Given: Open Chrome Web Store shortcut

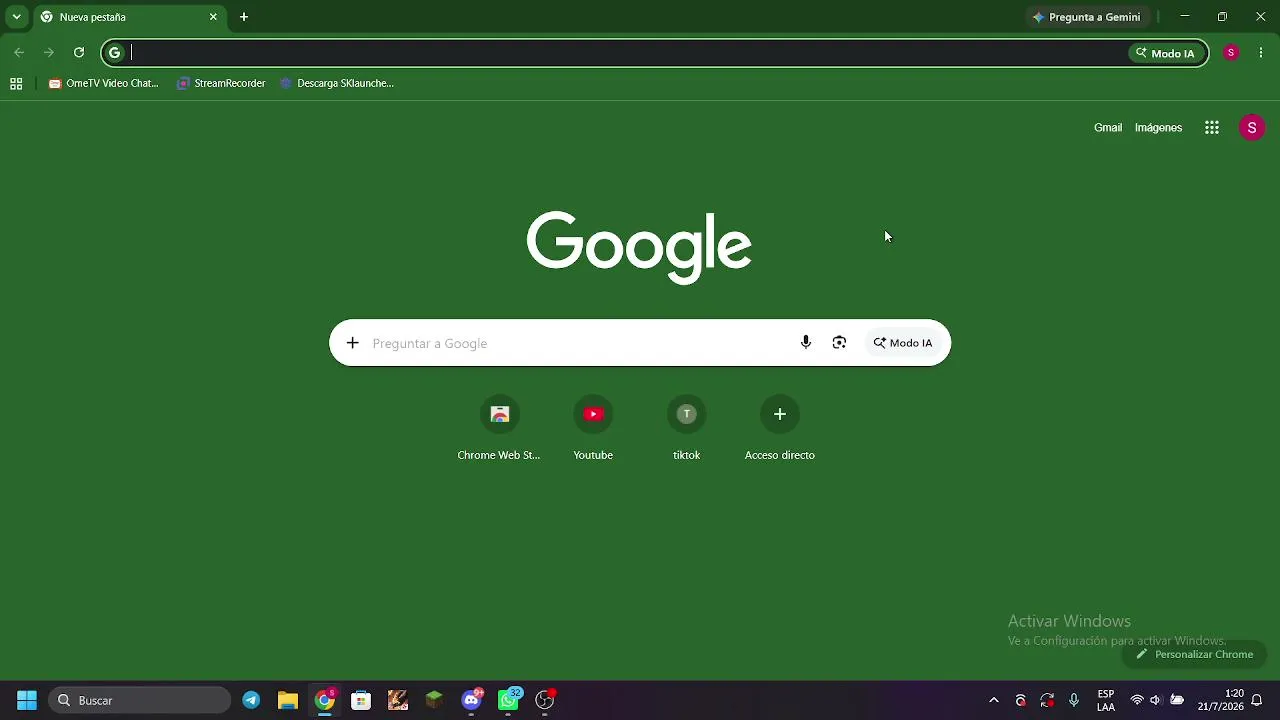Looking at the screenshot, I should 499,428.
